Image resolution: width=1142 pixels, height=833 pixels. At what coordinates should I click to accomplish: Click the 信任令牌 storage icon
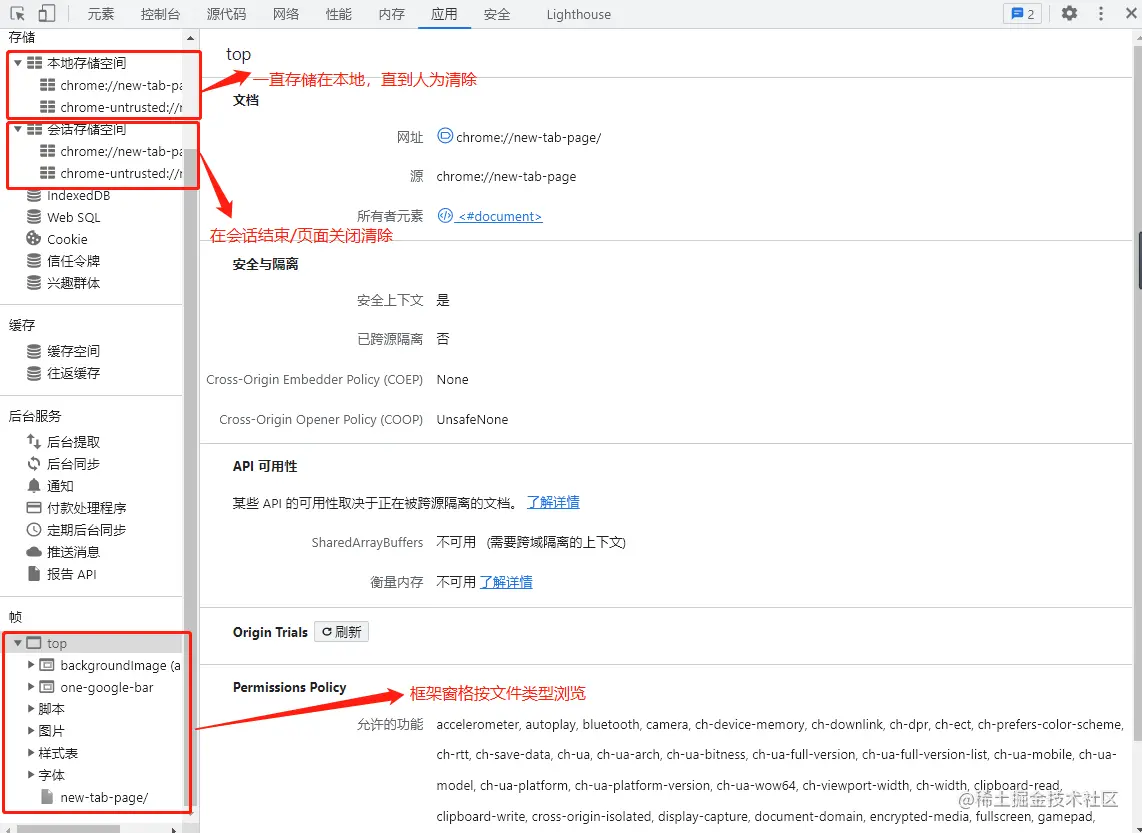[x=34, y=261]
